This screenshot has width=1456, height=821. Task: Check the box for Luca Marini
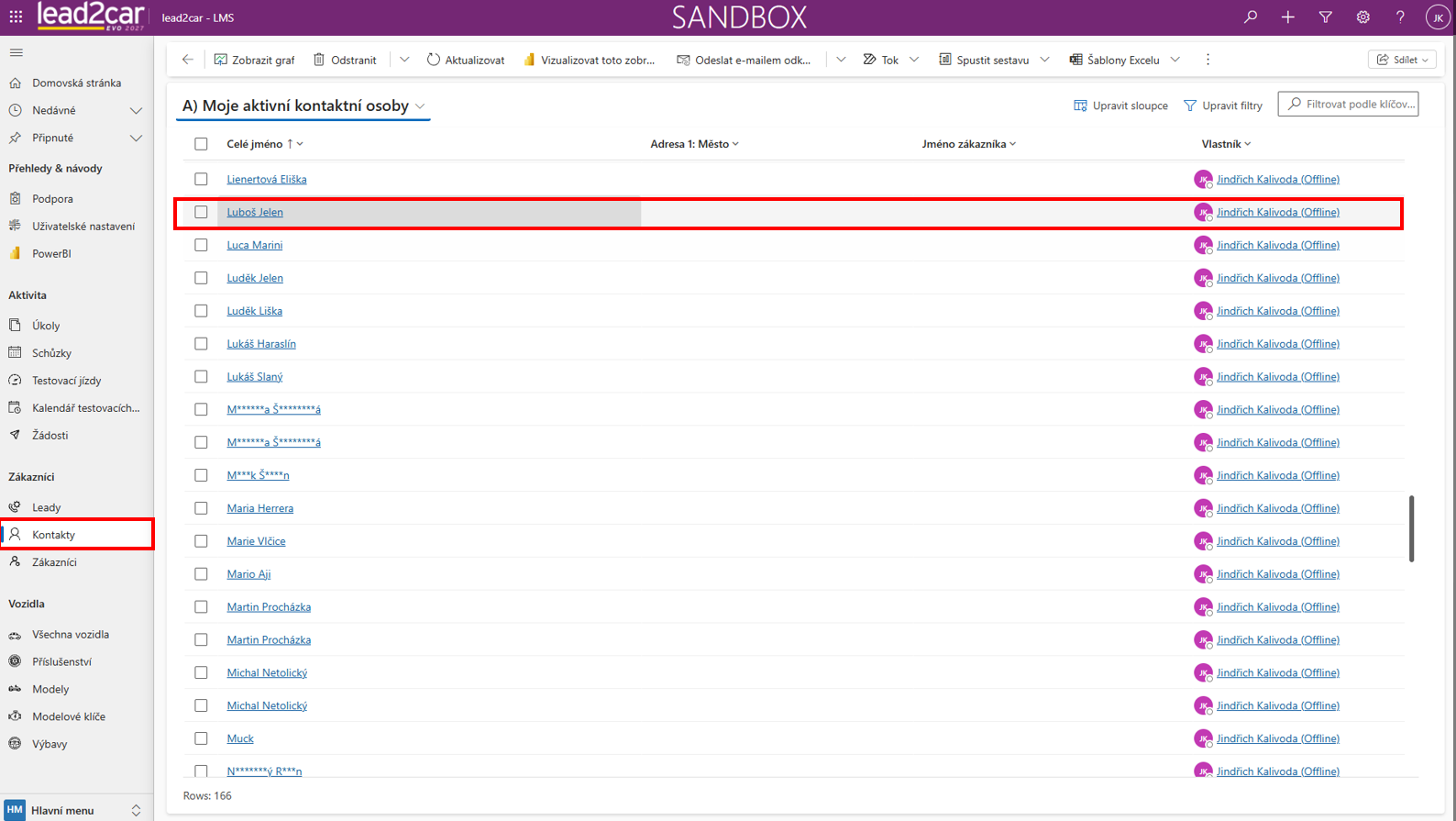(201, 245)
